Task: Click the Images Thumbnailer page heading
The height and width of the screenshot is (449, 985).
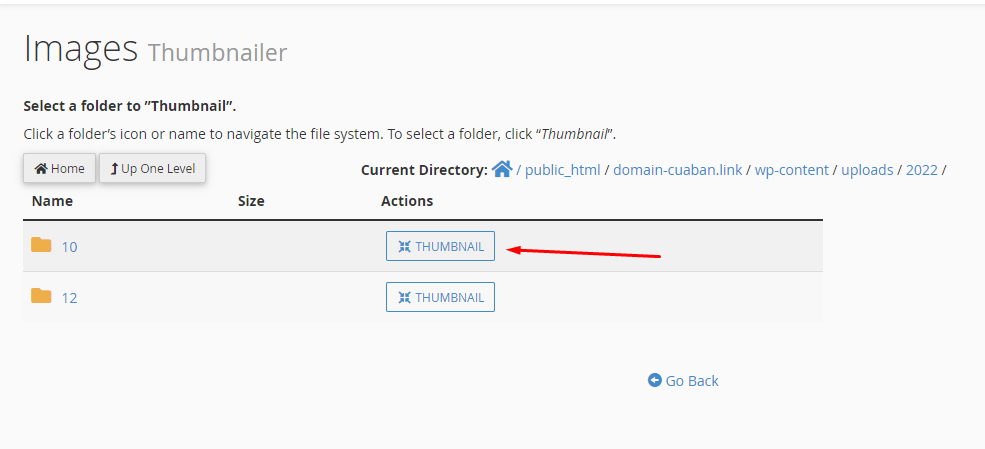Action: point(155,50)
